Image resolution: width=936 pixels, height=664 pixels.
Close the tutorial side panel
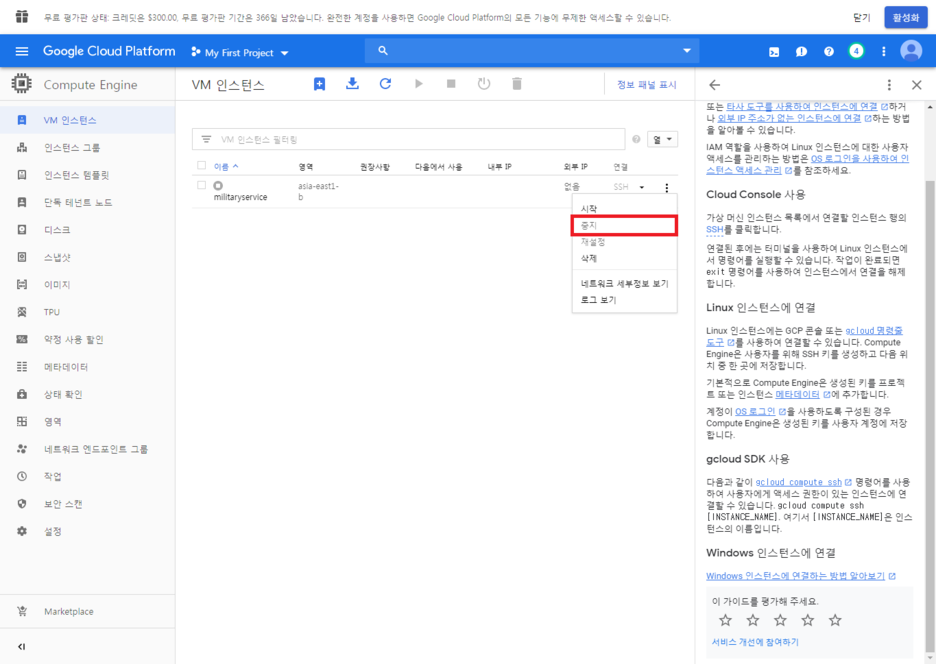(916, 85)
